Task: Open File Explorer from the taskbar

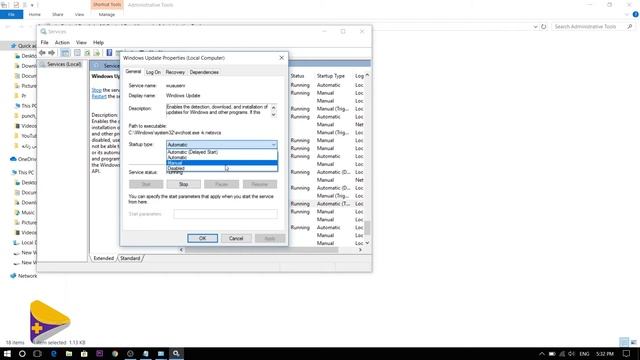Action: (x=69, y=353)
